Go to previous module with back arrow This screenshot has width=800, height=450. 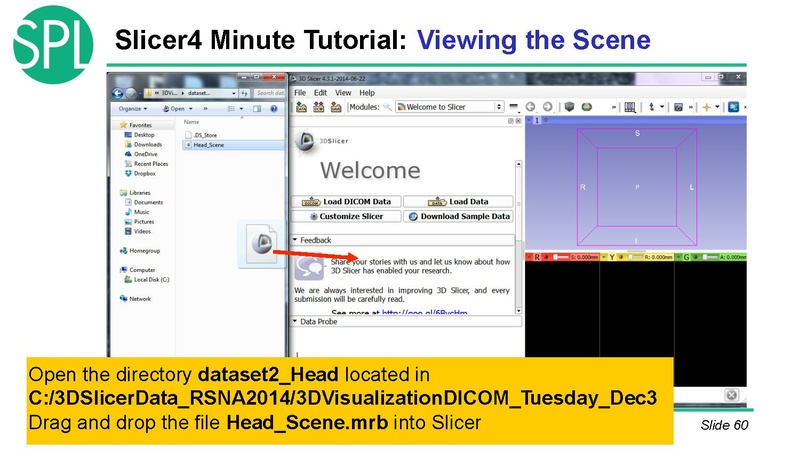tap(531, 107)
